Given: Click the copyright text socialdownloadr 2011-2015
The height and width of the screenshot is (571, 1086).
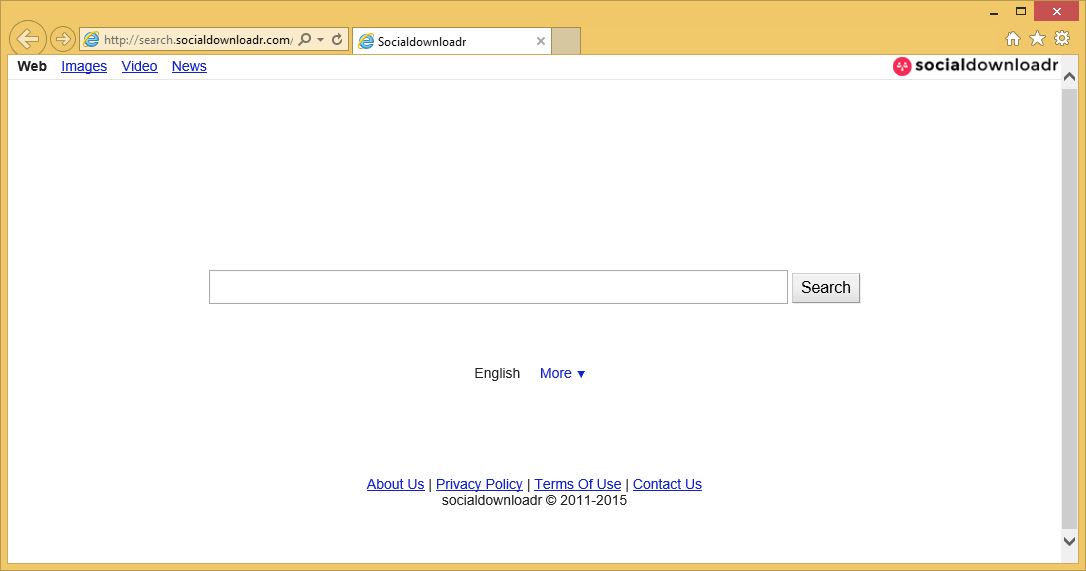Looking at the screenshot, I should (534, 500).
